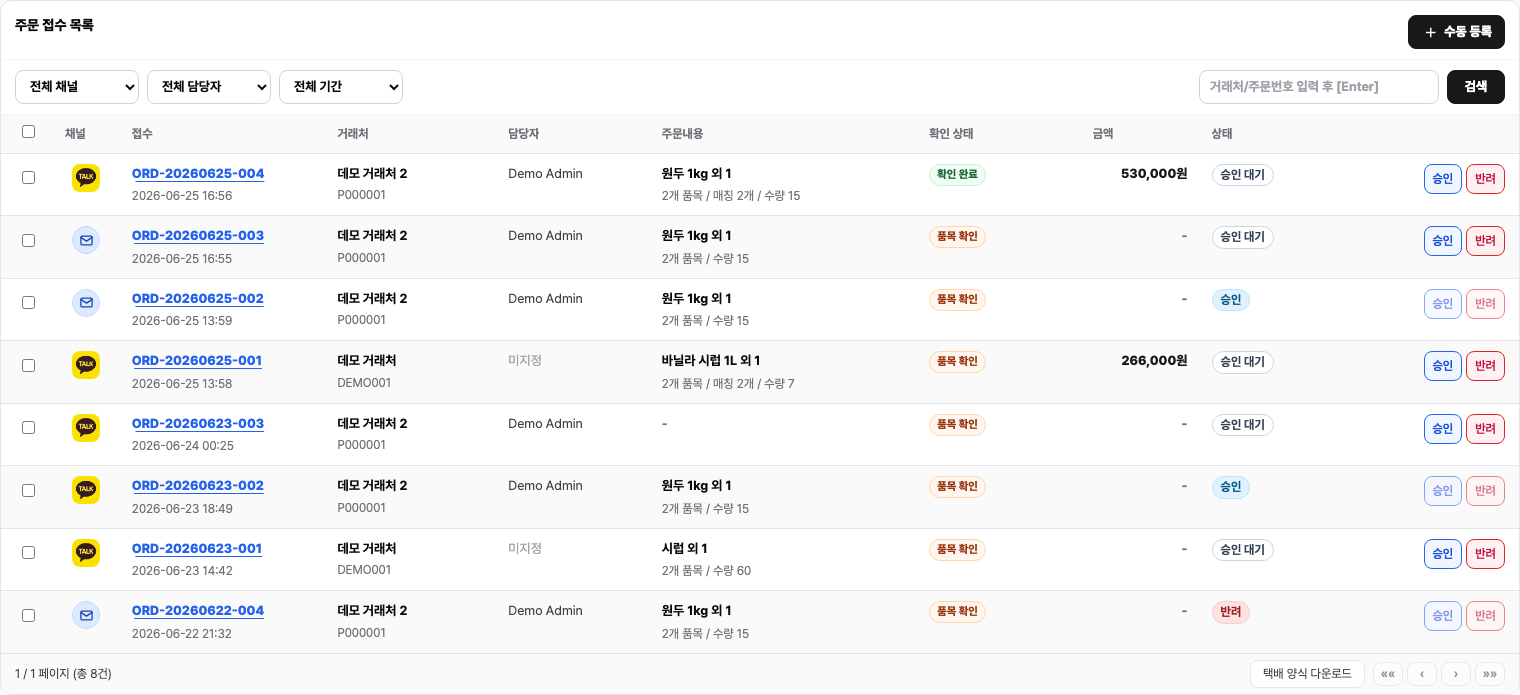
Task: Check the row ORD-20260622-004
Action: pyautogui.click(x=28, y=615)
